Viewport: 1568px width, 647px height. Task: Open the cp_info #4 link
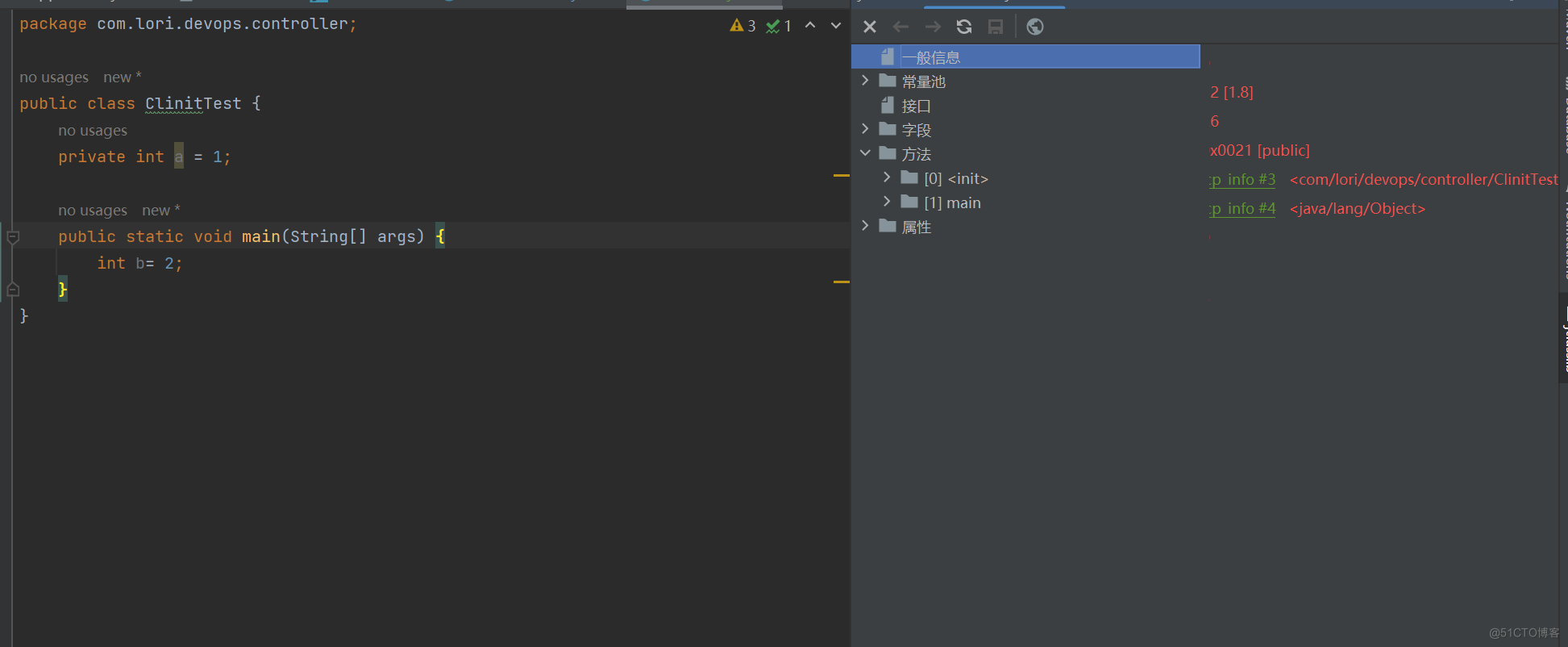click(x=1242, y=208)
